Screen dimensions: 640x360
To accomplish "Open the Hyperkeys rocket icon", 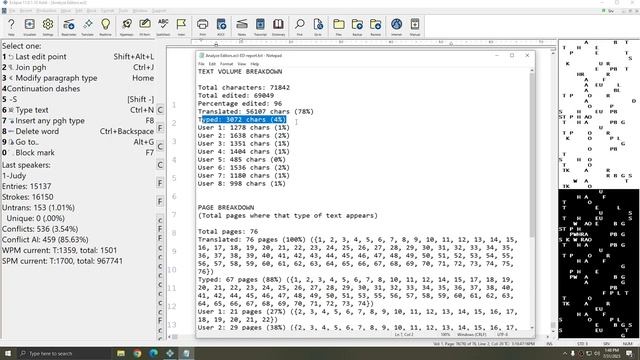I will (x=127, y=27).
